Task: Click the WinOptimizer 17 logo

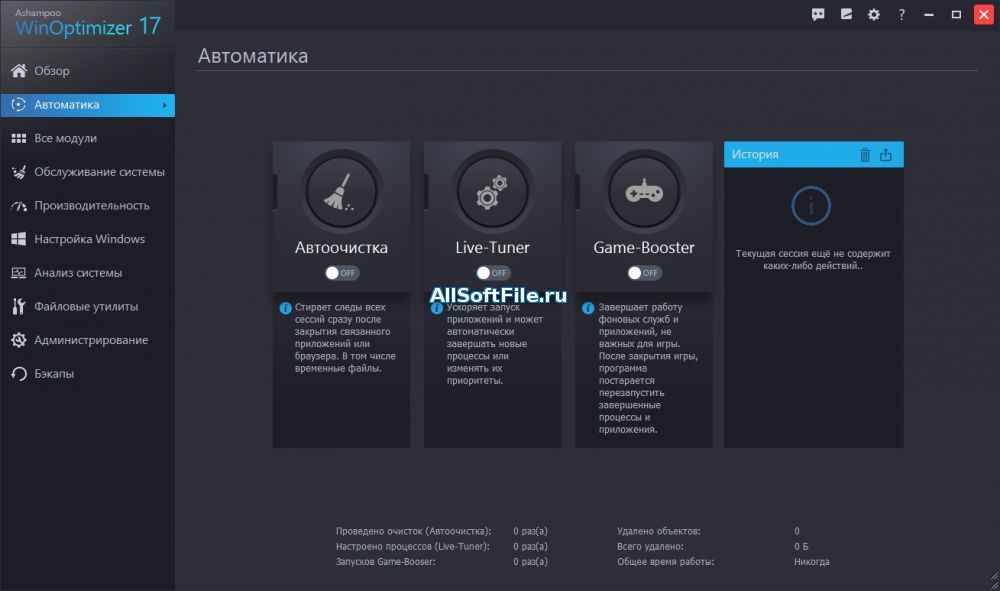Action: (x=87, y=23)
